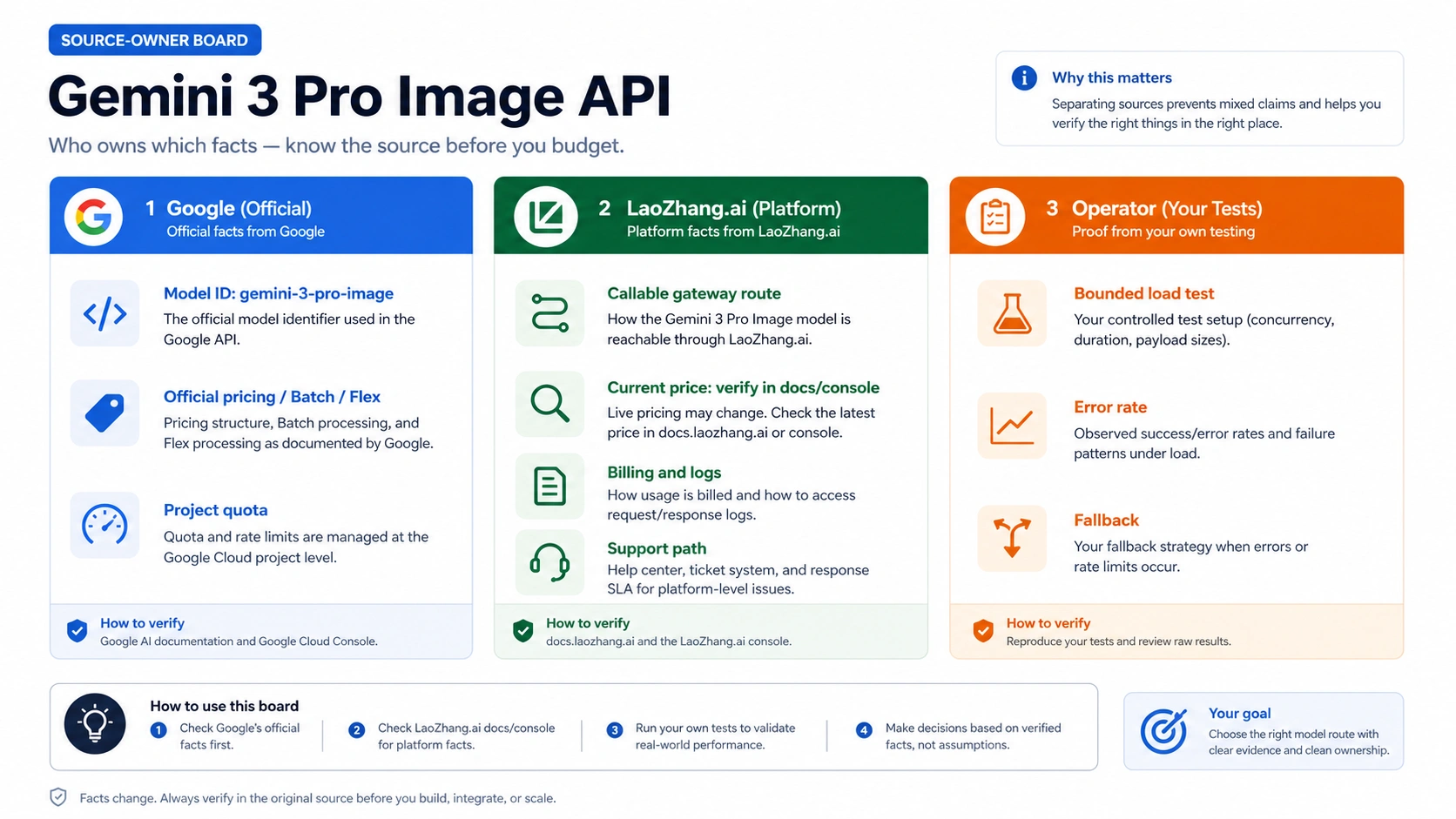The height and width of the screenshot is (819, 1456).
Task: Click the document Billing and logs icon
Action: (x=549, y=486)
